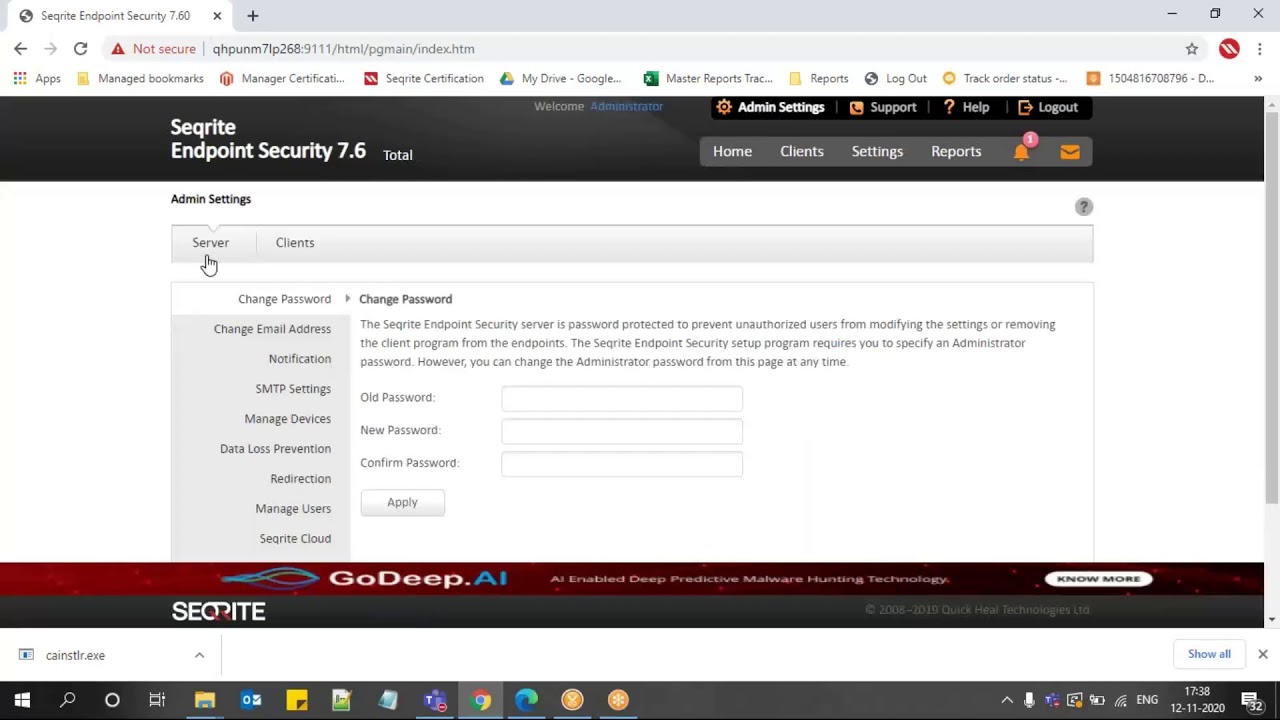Open the Chrome three-dot menu
Viewport: 1280px width, 720px height.
click(1259, 48)
